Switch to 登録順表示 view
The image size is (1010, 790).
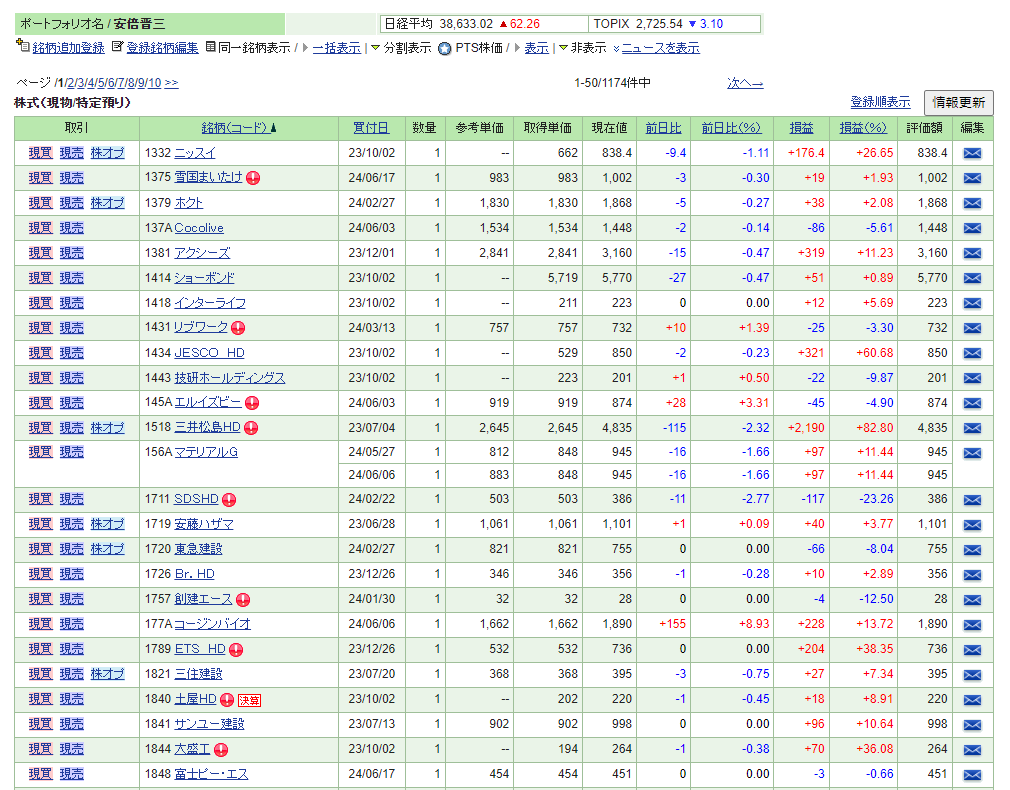coord(881,102)
